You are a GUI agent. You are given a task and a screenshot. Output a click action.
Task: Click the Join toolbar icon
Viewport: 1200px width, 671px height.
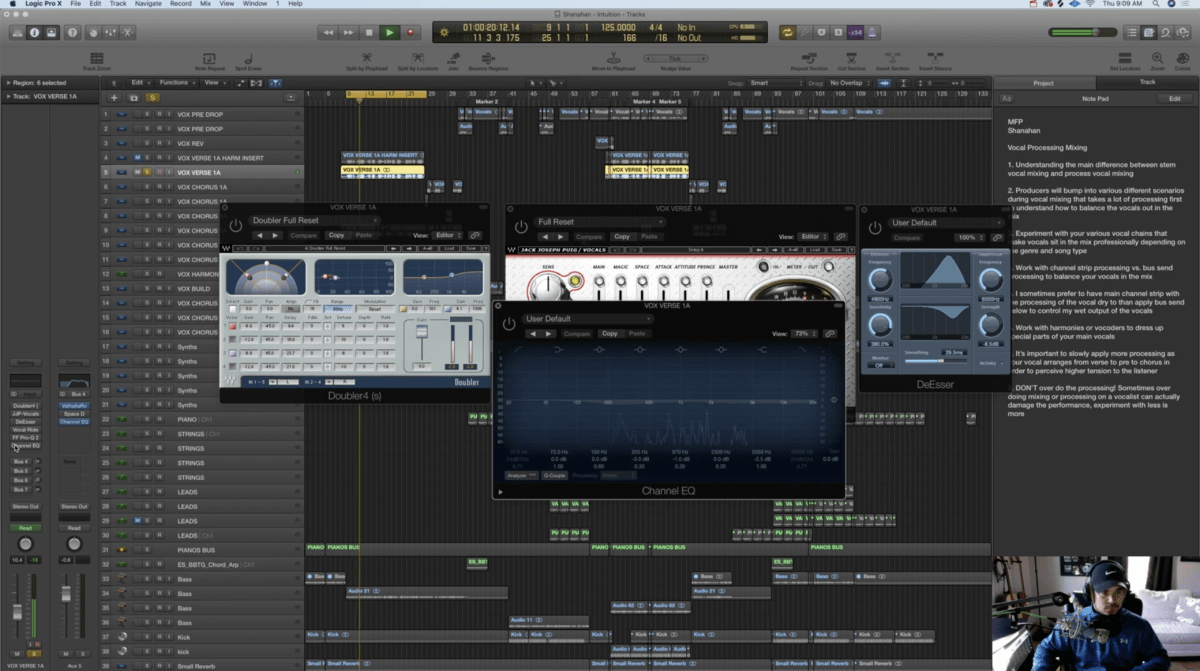tap(453, 60)
